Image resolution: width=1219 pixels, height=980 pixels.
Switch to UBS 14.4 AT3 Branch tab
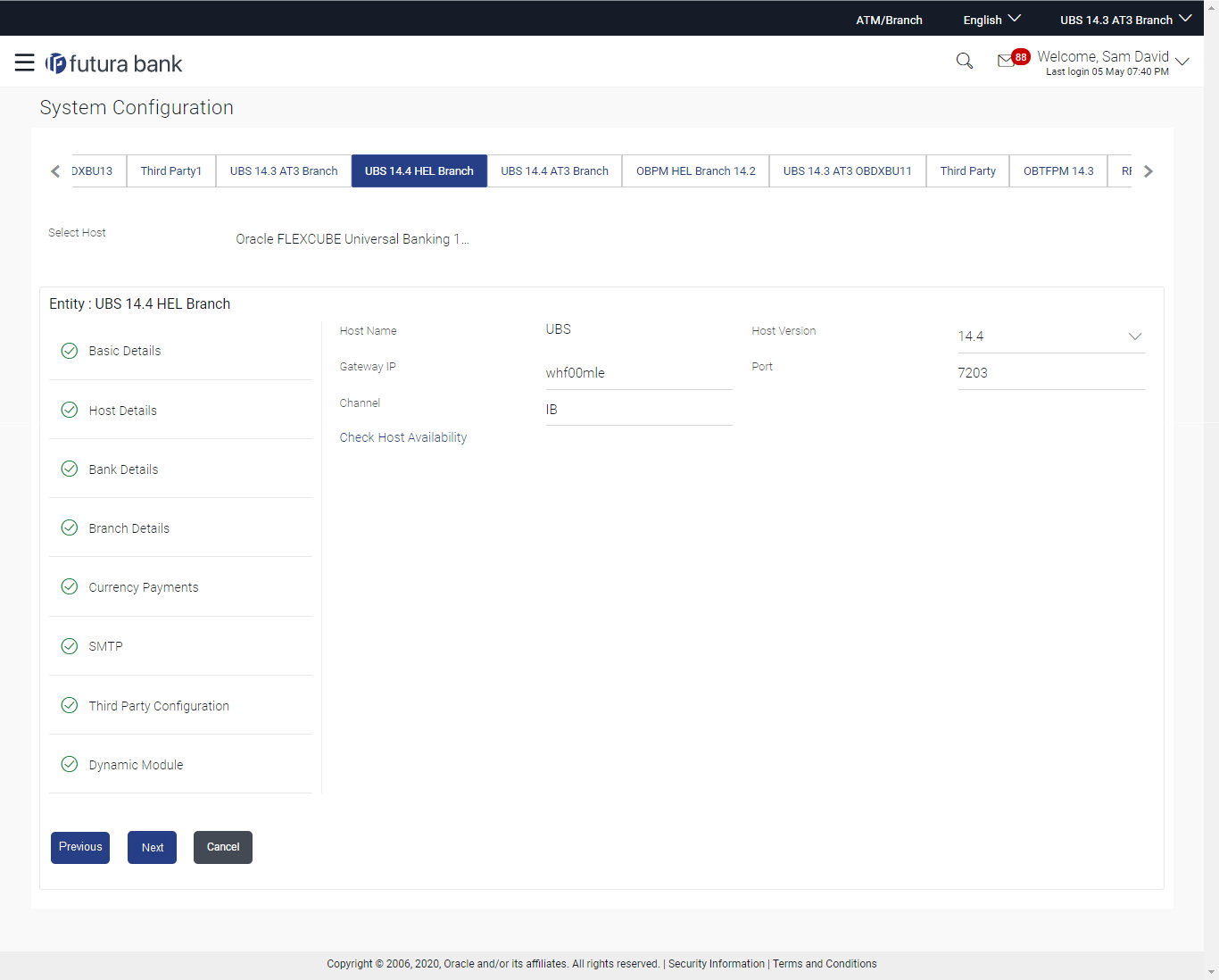[554, 170]
